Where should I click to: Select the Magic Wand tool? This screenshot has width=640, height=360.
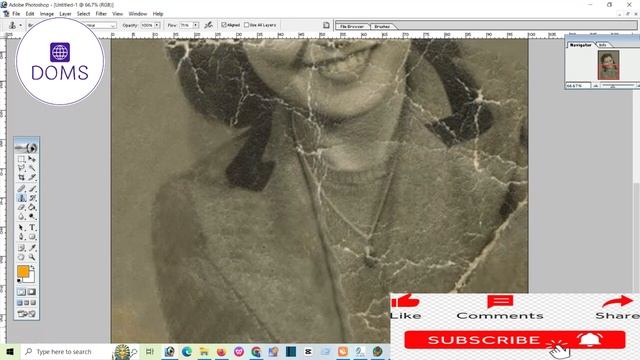tap(32, 168)
